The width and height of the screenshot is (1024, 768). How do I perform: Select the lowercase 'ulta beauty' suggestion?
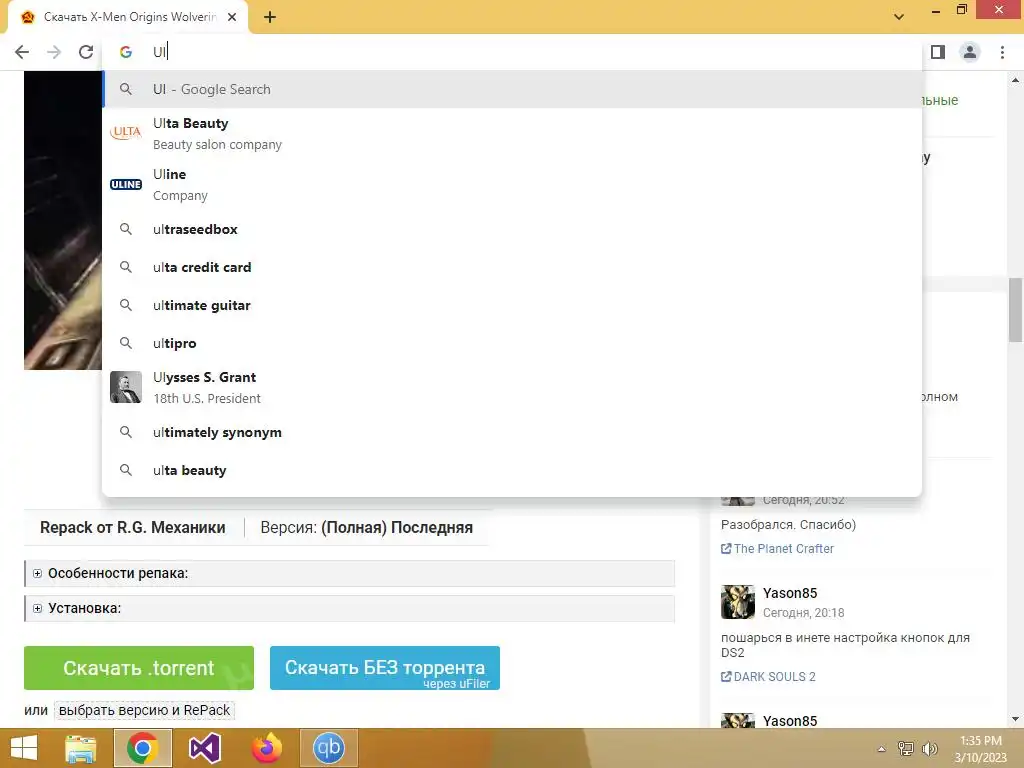(x=512, y=470)
